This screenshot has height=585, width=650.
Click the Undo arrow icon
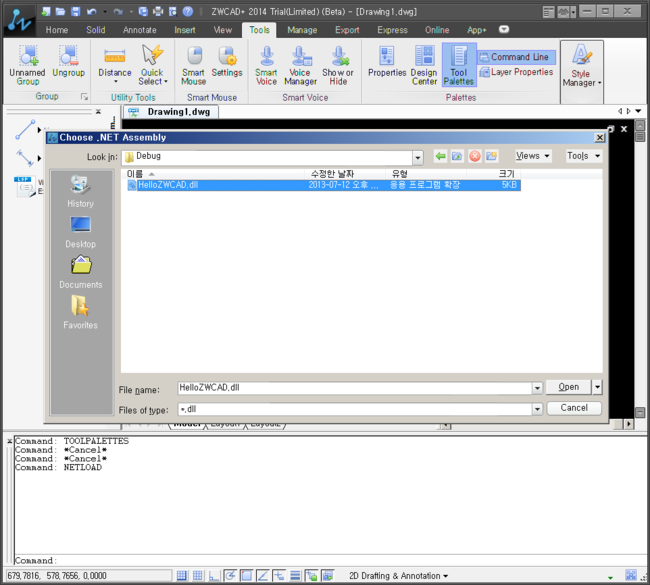coord(91,12)
